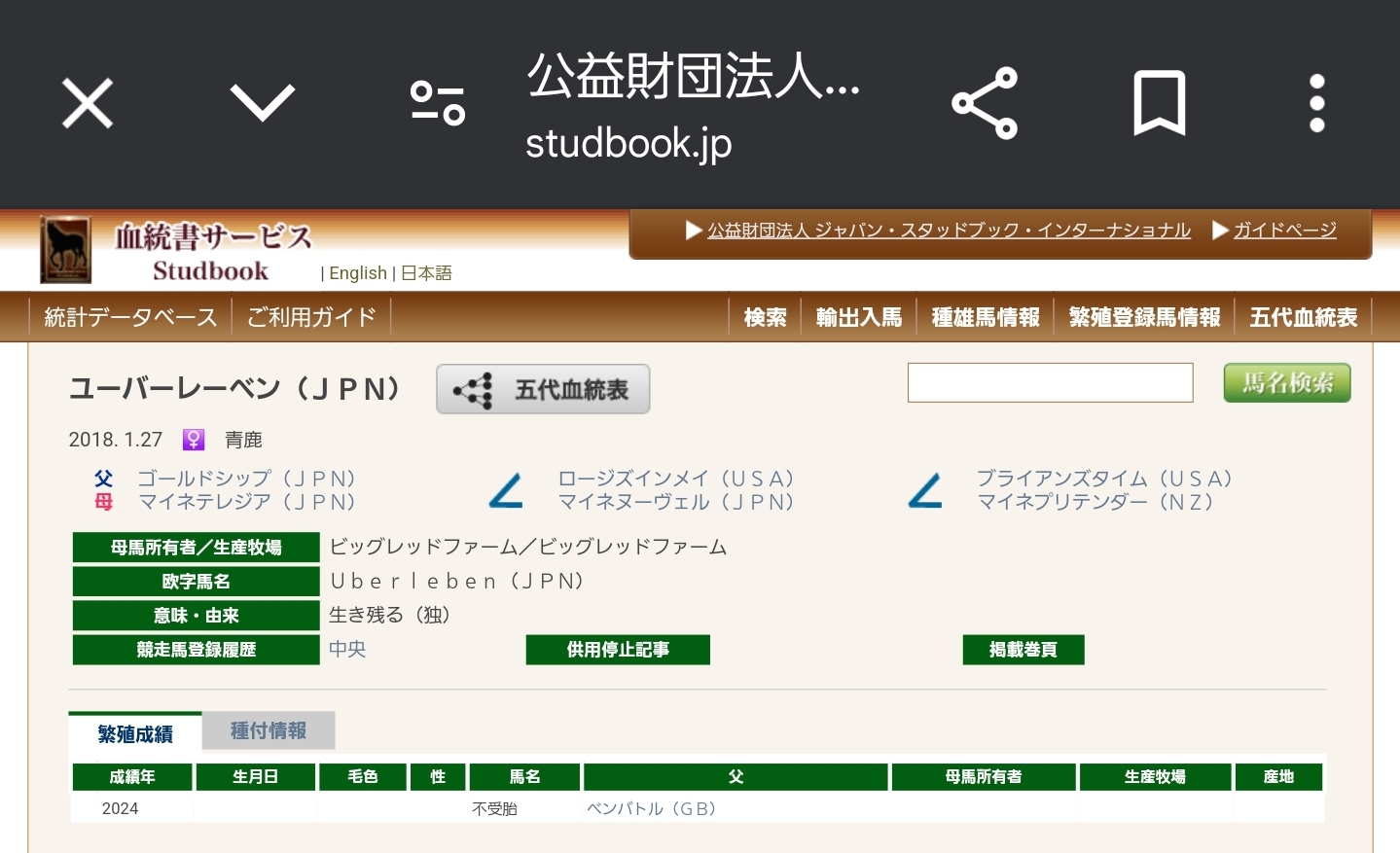Close the browser tab with X icon

pos(88,103)
